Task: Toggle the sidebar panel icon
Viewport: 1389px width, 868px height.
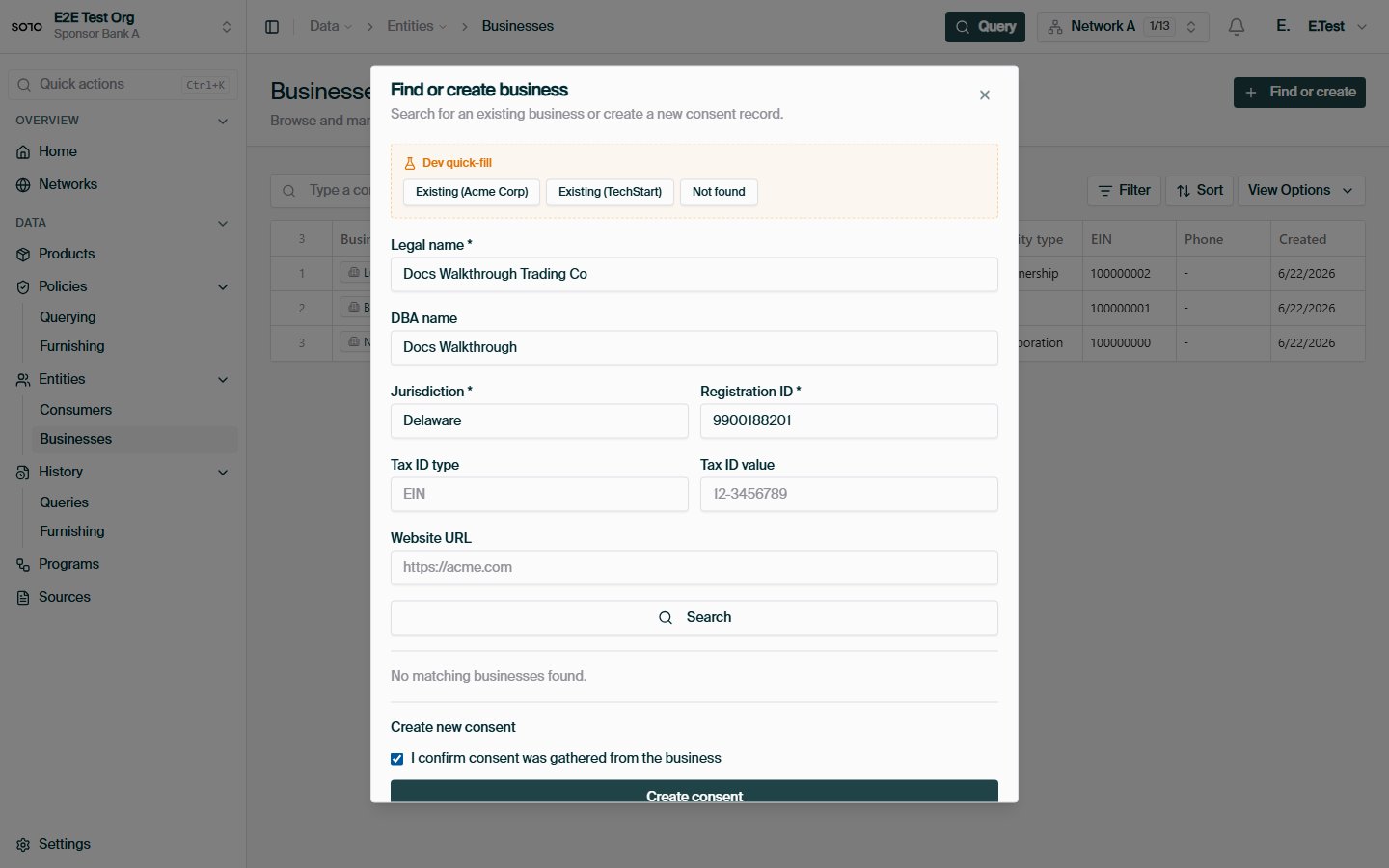Action: [x=272, y=27]
